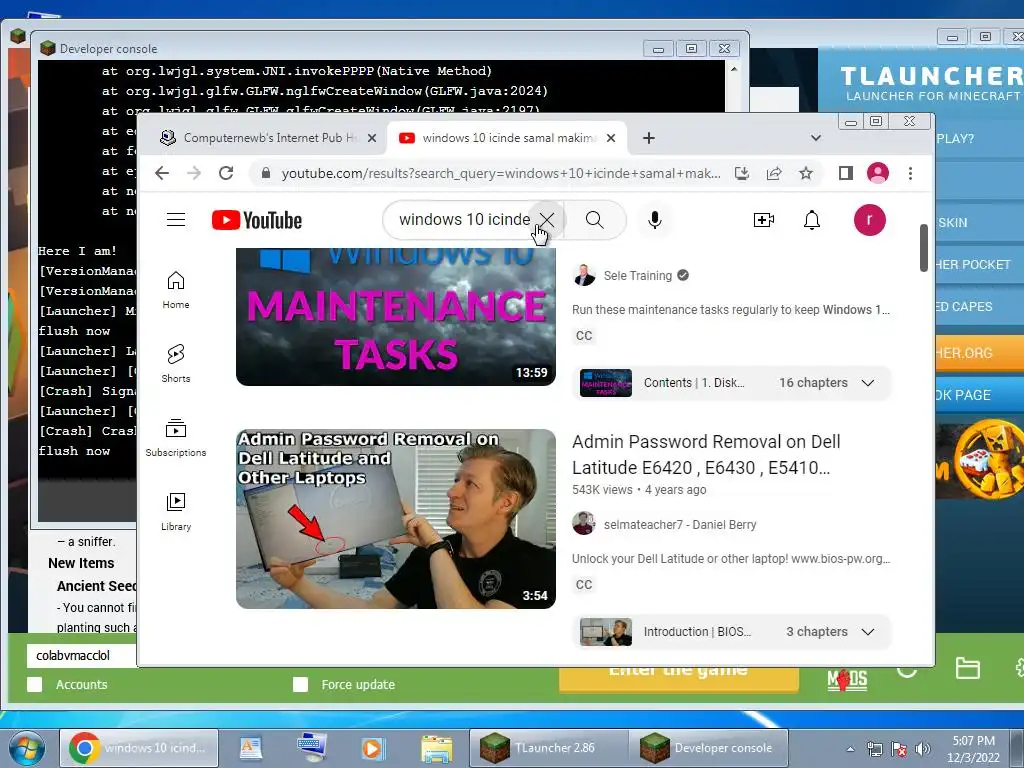Switch to Developer console in taskbar

tap(709, 748)
